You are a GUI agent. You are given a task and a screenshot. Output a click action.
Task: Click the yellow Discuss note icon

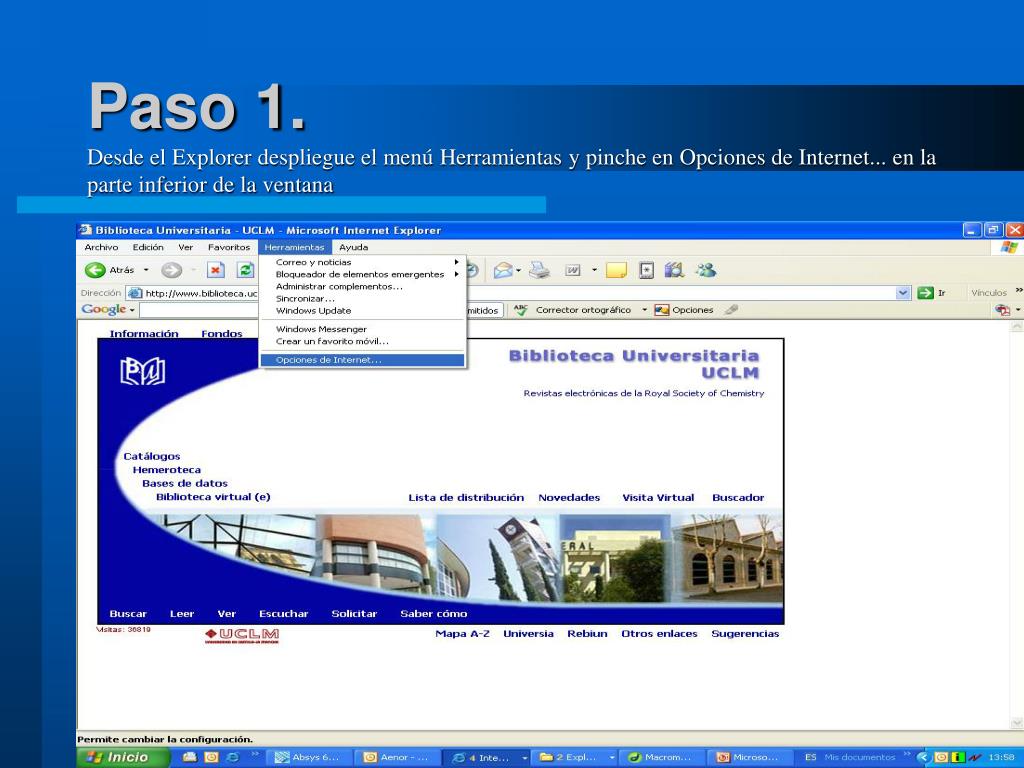click(x=616, y=270)
